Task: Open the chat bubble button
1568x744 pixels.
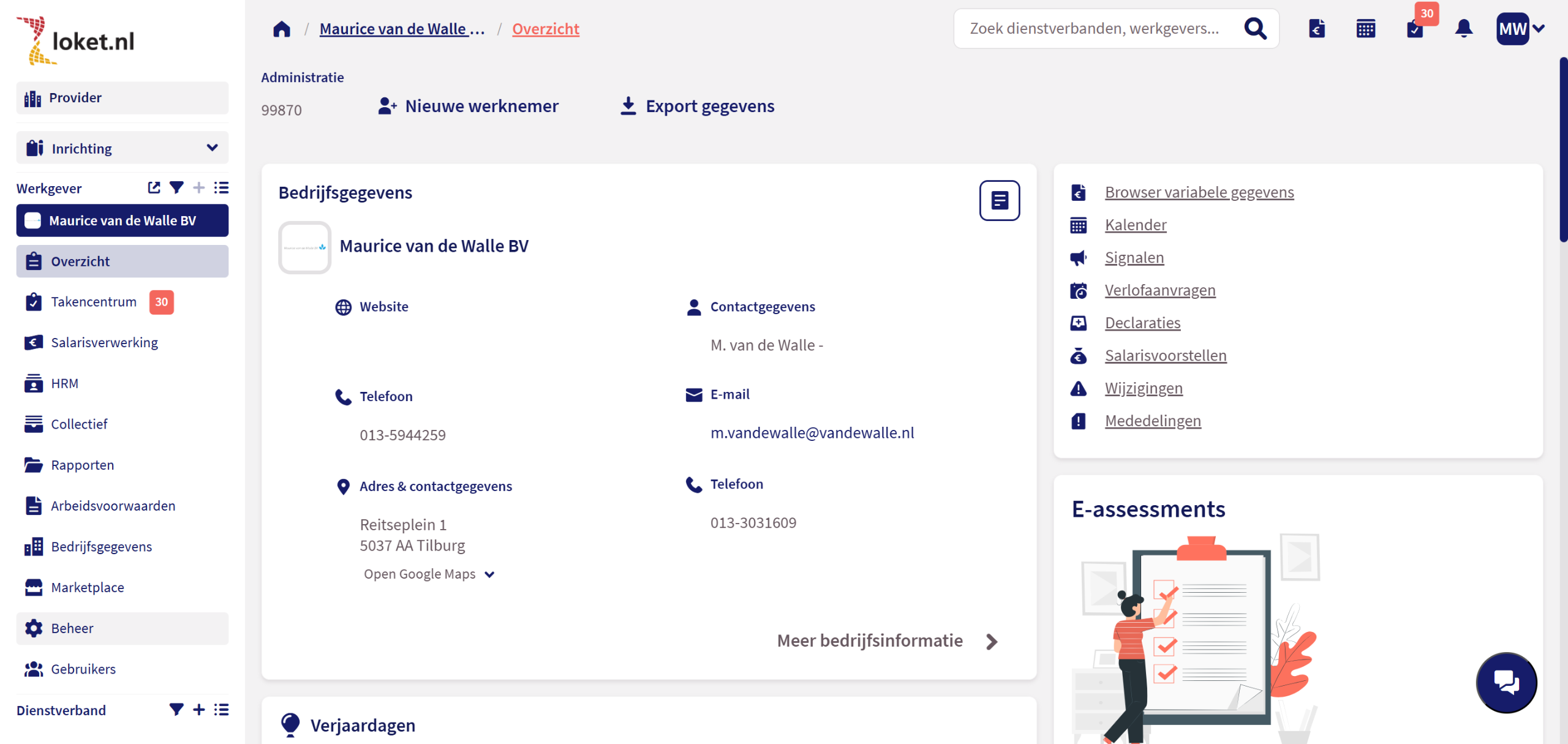Action: 1506,682
